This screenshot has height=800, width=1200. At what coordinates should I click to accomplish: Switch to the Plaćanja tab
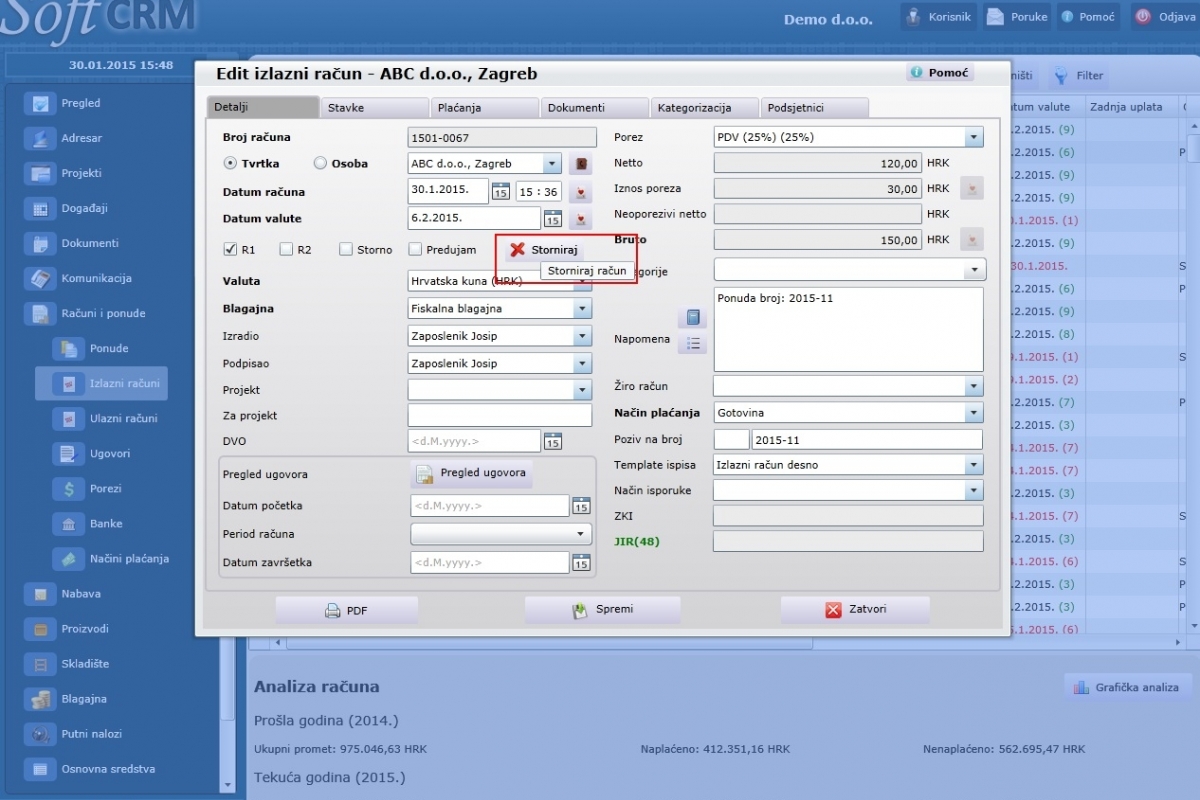coord(484,107)
